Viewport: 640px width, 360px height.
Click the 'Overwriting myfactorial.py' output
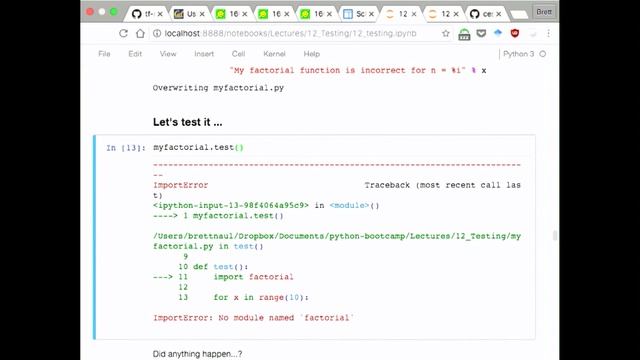click(218, 88)
